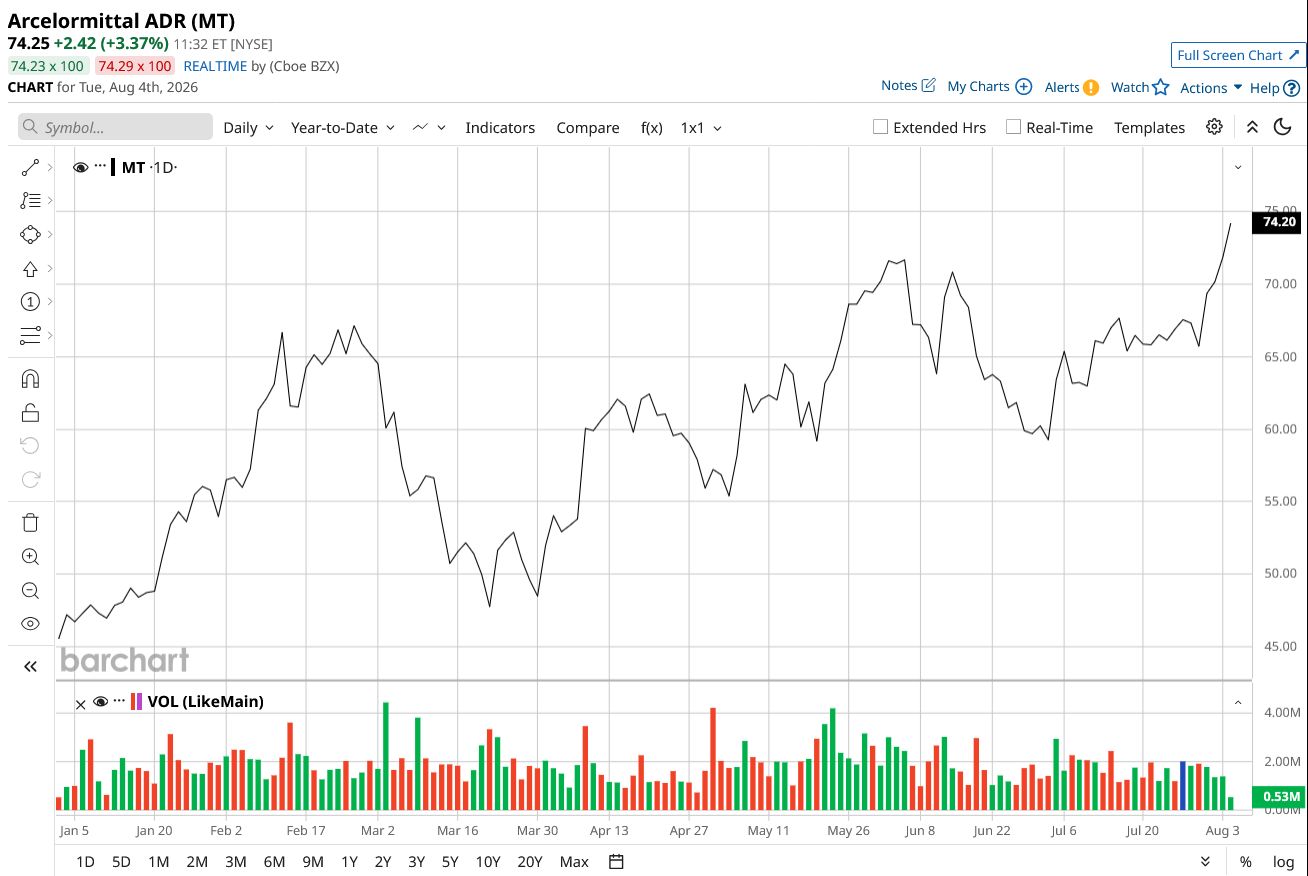Click the 10Y range button
The width and height of the screenshot is (1308, 876).
tap(488, 862)
